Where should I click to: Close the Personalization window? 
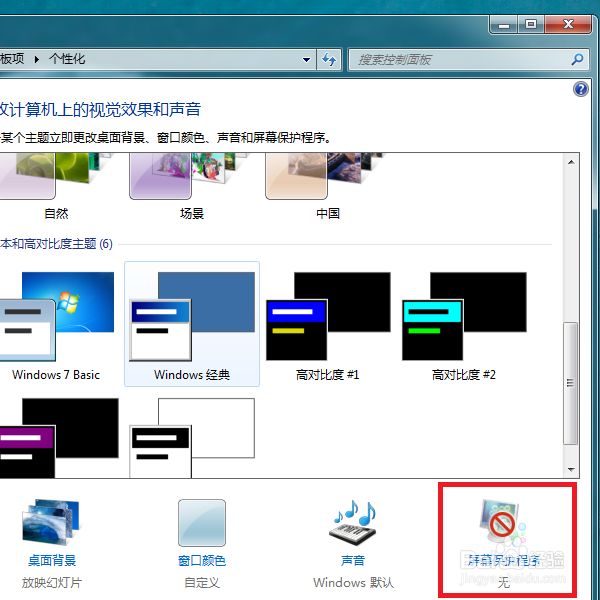[568, 25]
